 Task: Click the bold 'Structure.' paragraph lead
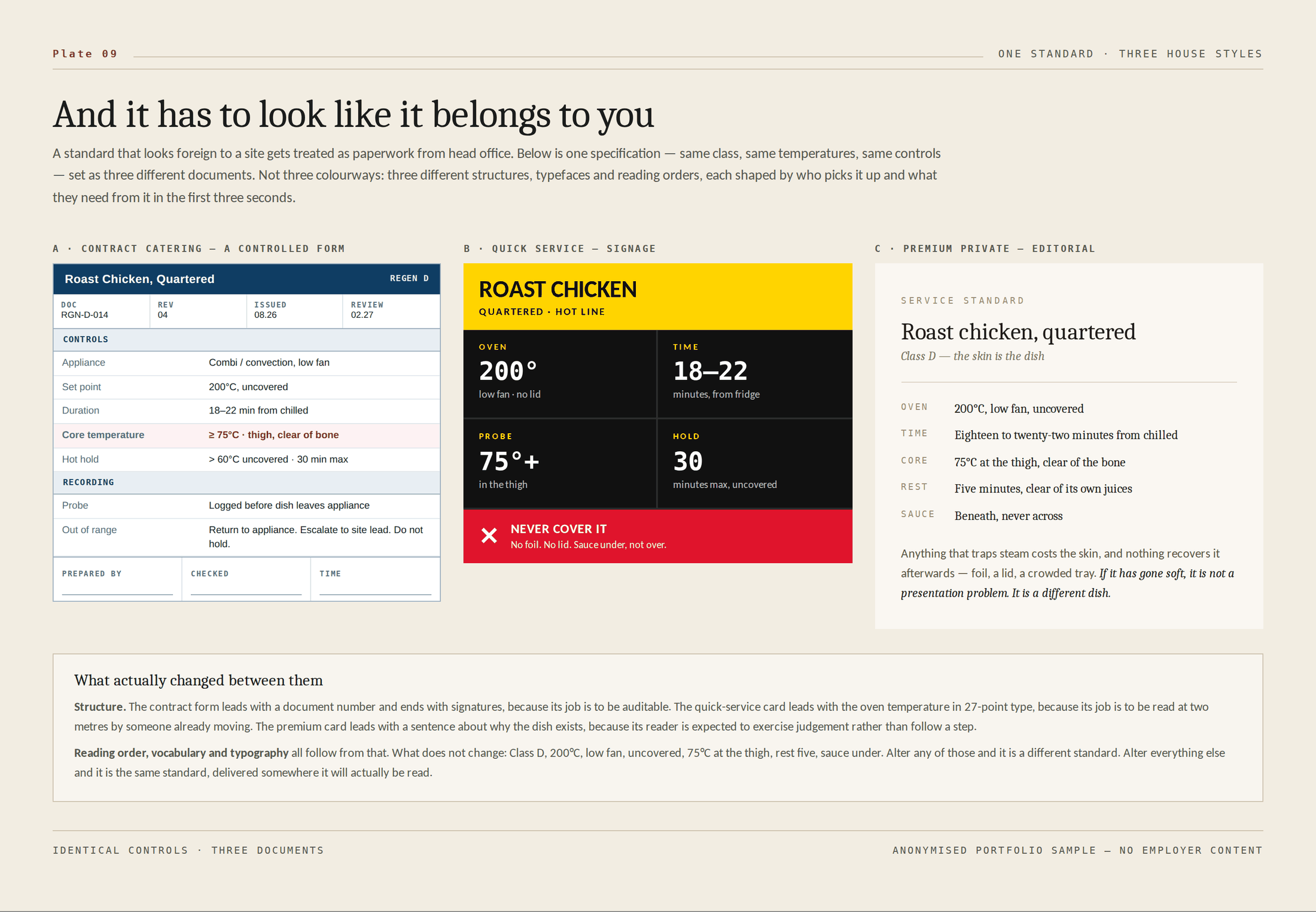pos(100,707)
